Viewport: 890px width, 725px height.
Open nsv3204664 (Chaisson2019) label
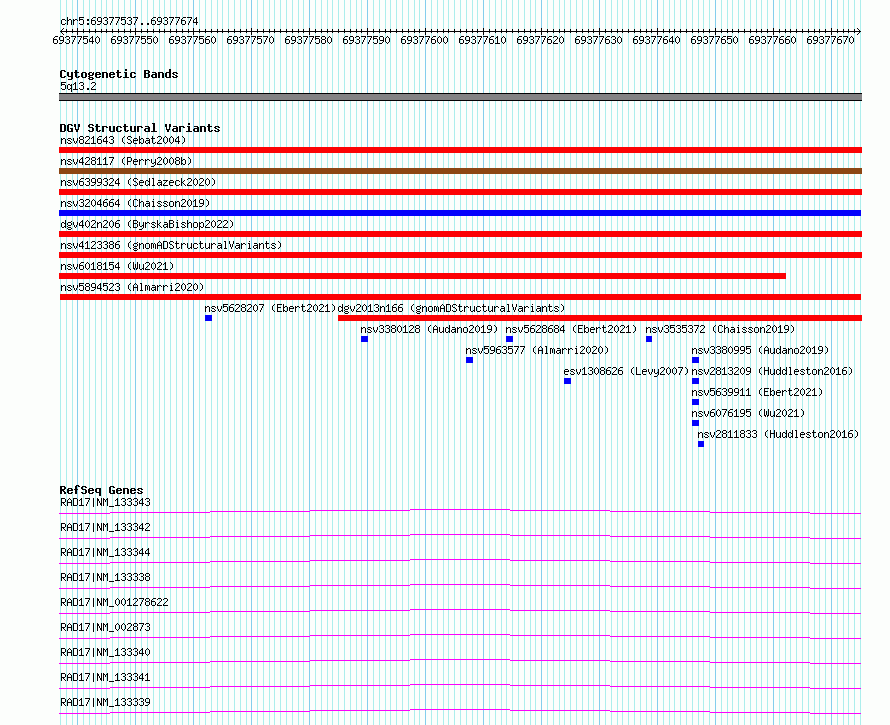[135, 203]
